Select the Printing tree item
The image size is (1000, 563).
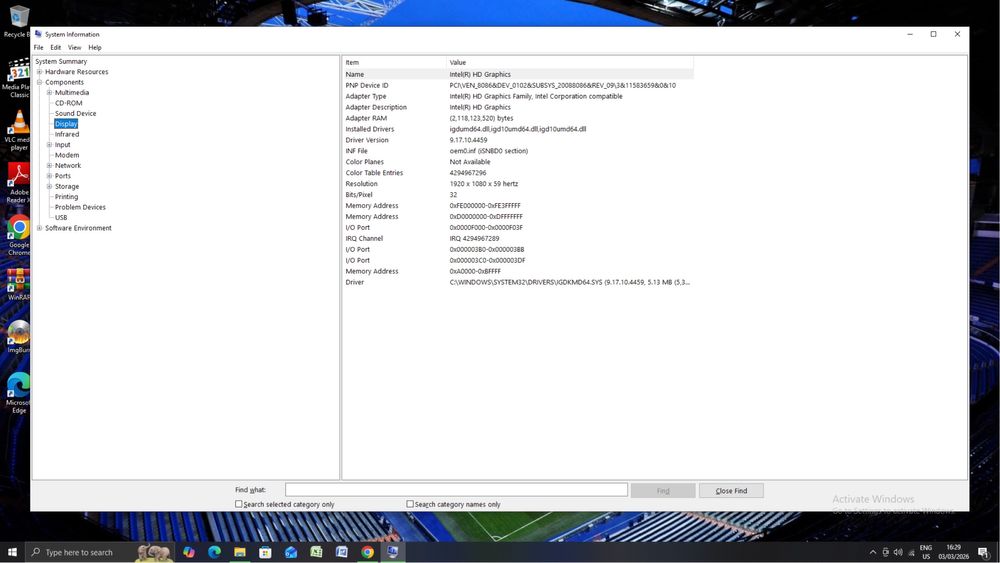(66, 197)
